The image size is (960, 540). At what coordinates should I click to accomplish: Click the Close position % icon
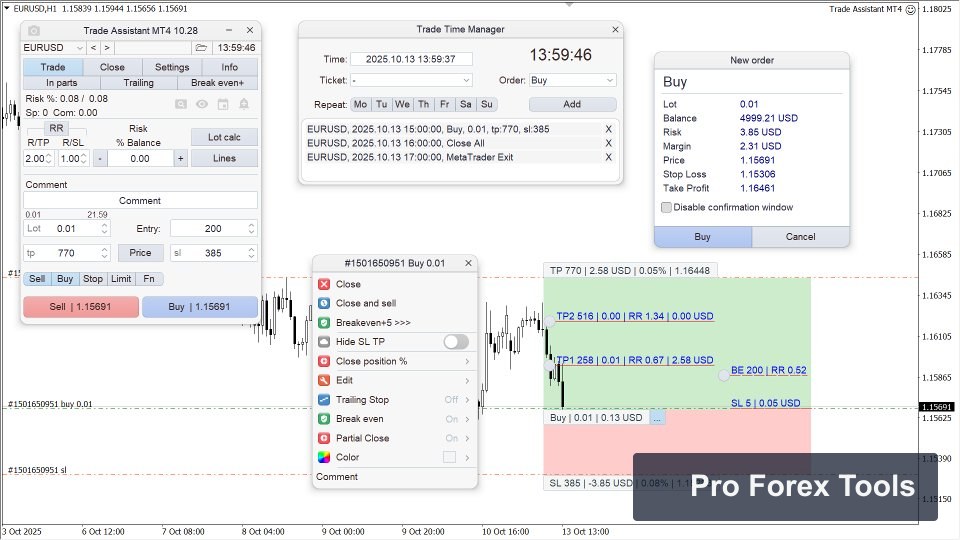(x=324, y=361)
